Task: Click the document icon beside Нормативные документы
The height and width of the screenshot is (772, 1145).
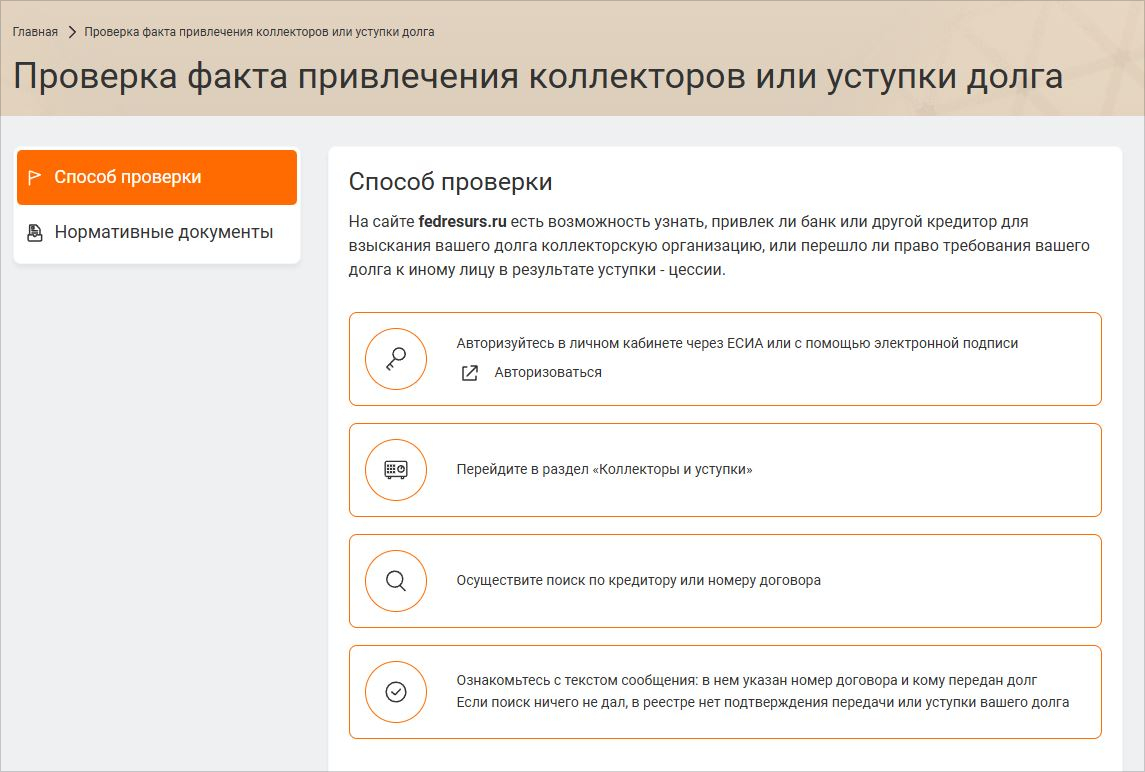Action: tap(35, 233)
